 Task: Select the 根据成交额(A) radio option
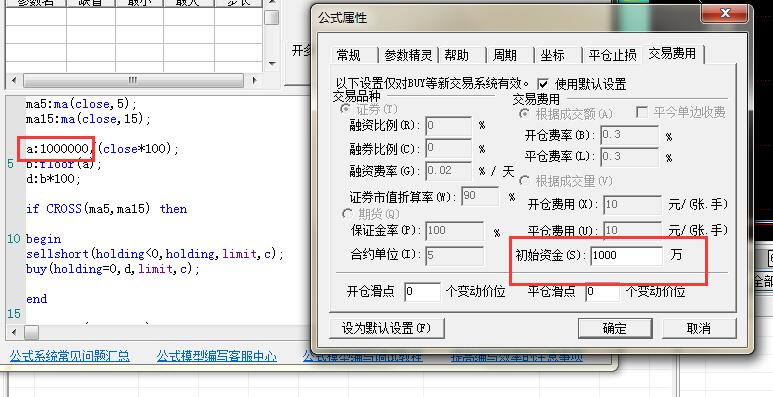(x=525, y=114)
